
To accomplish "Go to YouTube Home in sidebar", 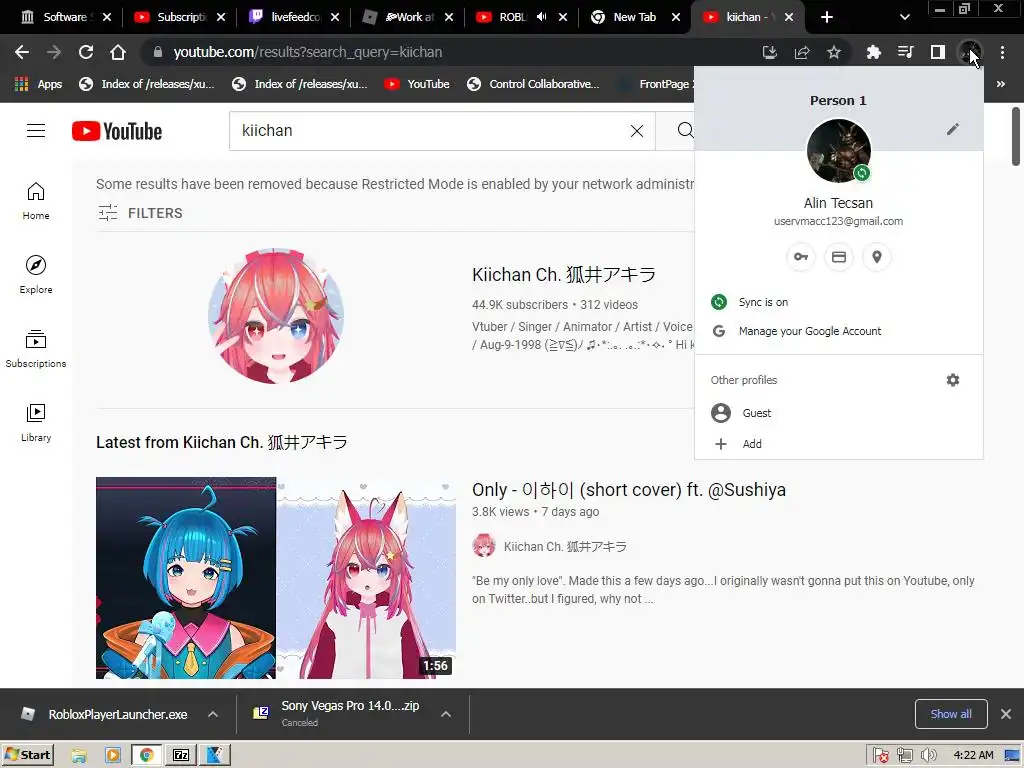I will (36, 200).
